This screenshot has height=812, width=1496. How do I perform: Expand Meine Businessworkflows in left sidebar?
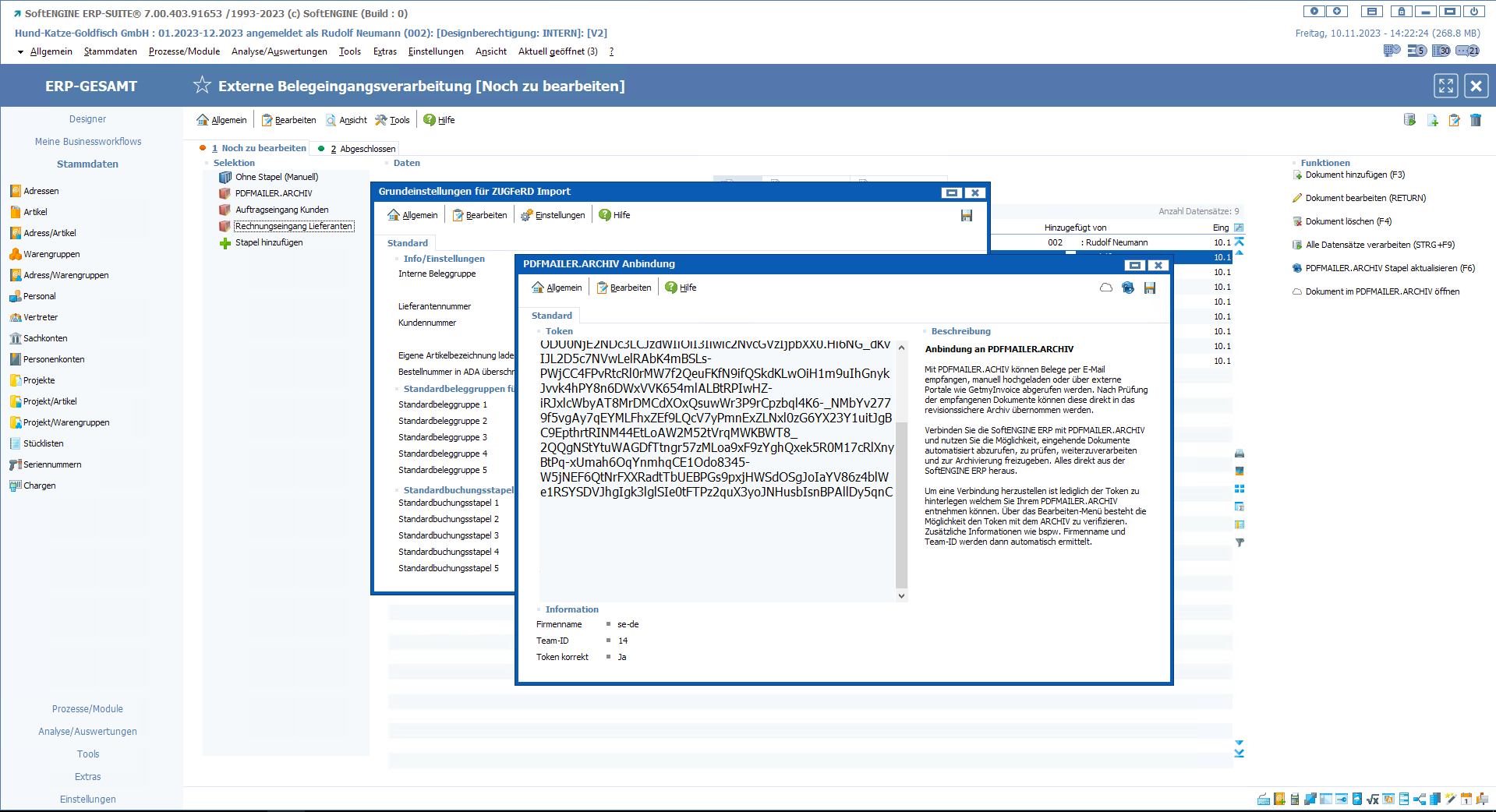click(87, 142)
